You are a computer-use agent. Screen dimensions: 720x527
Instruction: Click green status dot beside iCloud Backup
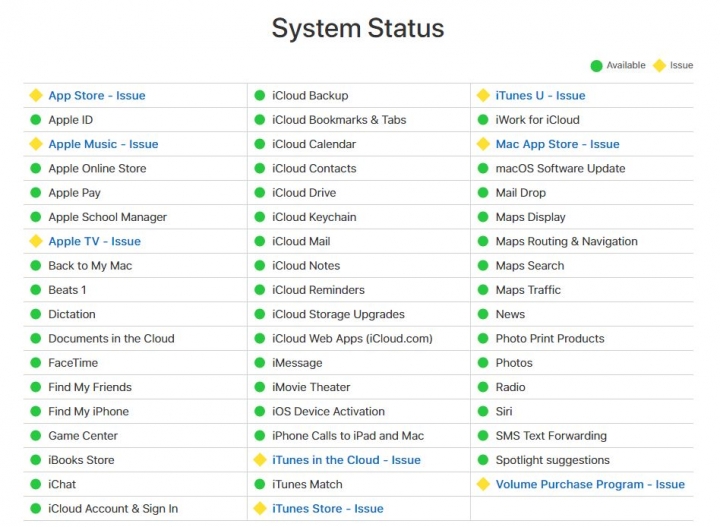pos(260,95)
